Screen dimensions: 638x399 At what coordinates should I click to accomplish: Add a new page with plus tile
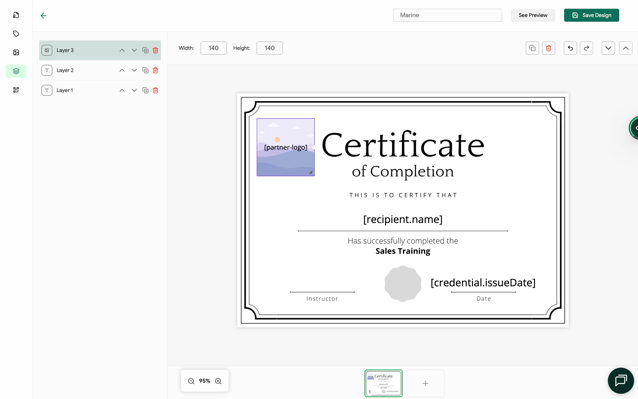(x=425, y=383)
